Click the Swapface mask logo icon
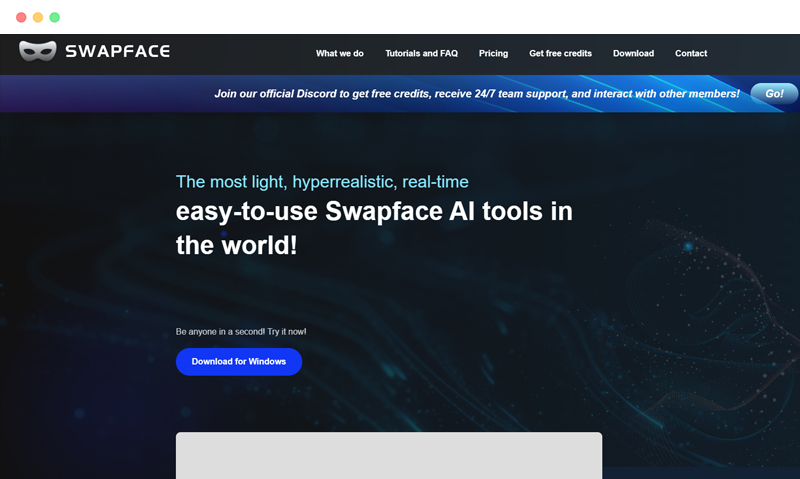This screenshot has height=479, width=800. pyautogui.click(x=37, y=51)
